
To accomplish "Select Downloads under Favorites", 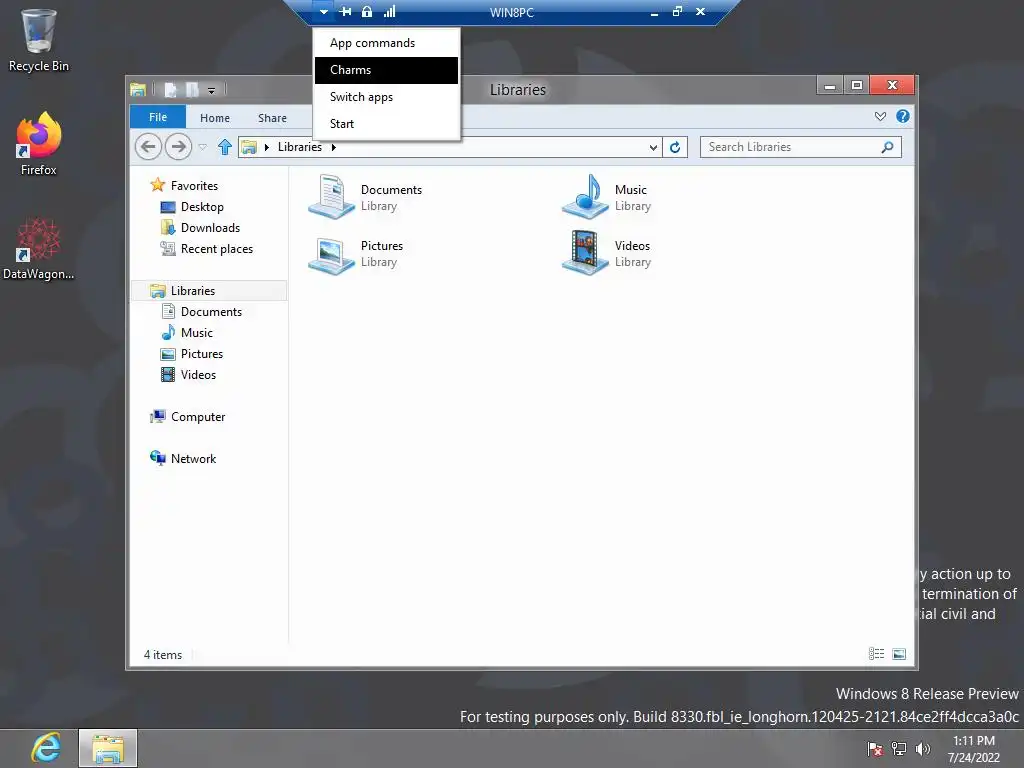I will tap(201, 228).
